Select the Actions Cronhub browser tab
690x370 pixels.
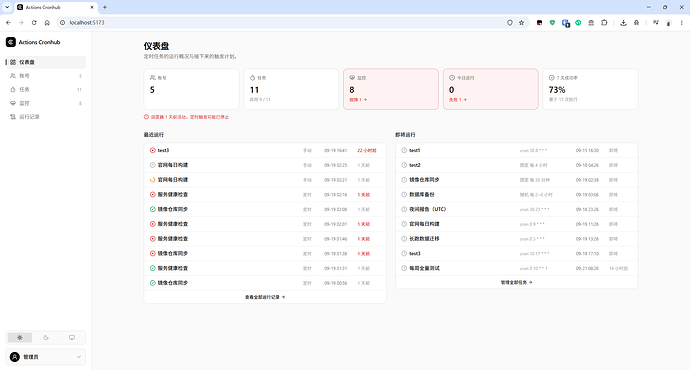tap(55, 7)
